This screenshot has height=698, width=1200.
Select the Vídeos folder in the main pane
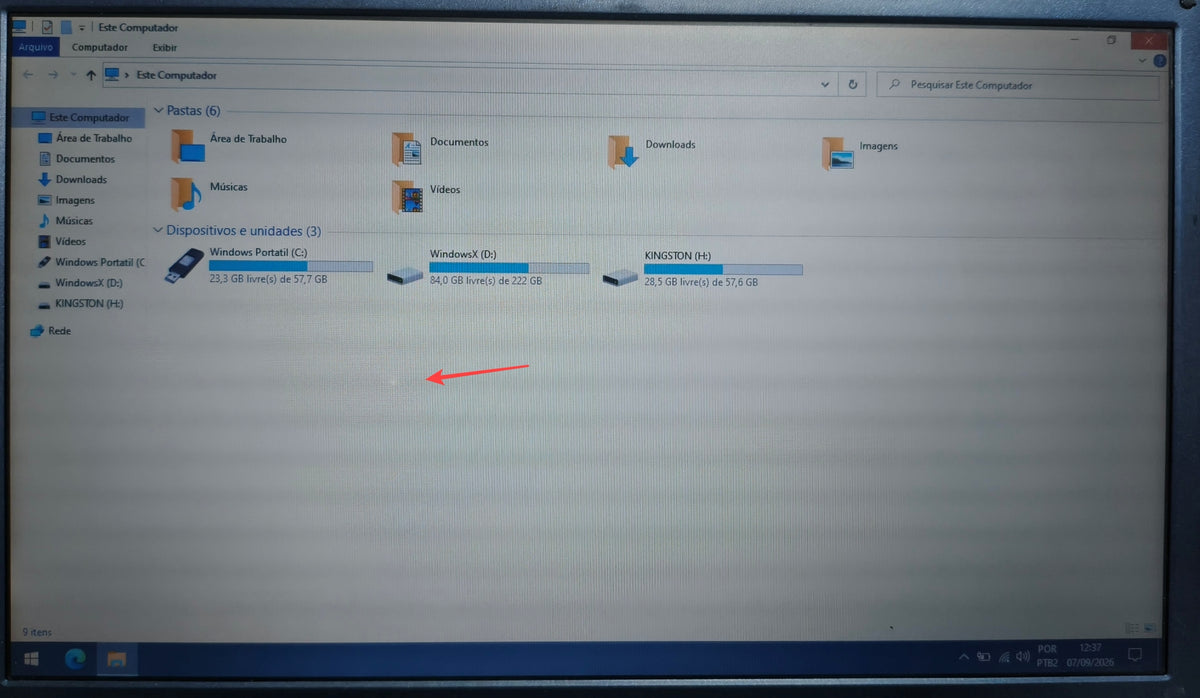426,196
